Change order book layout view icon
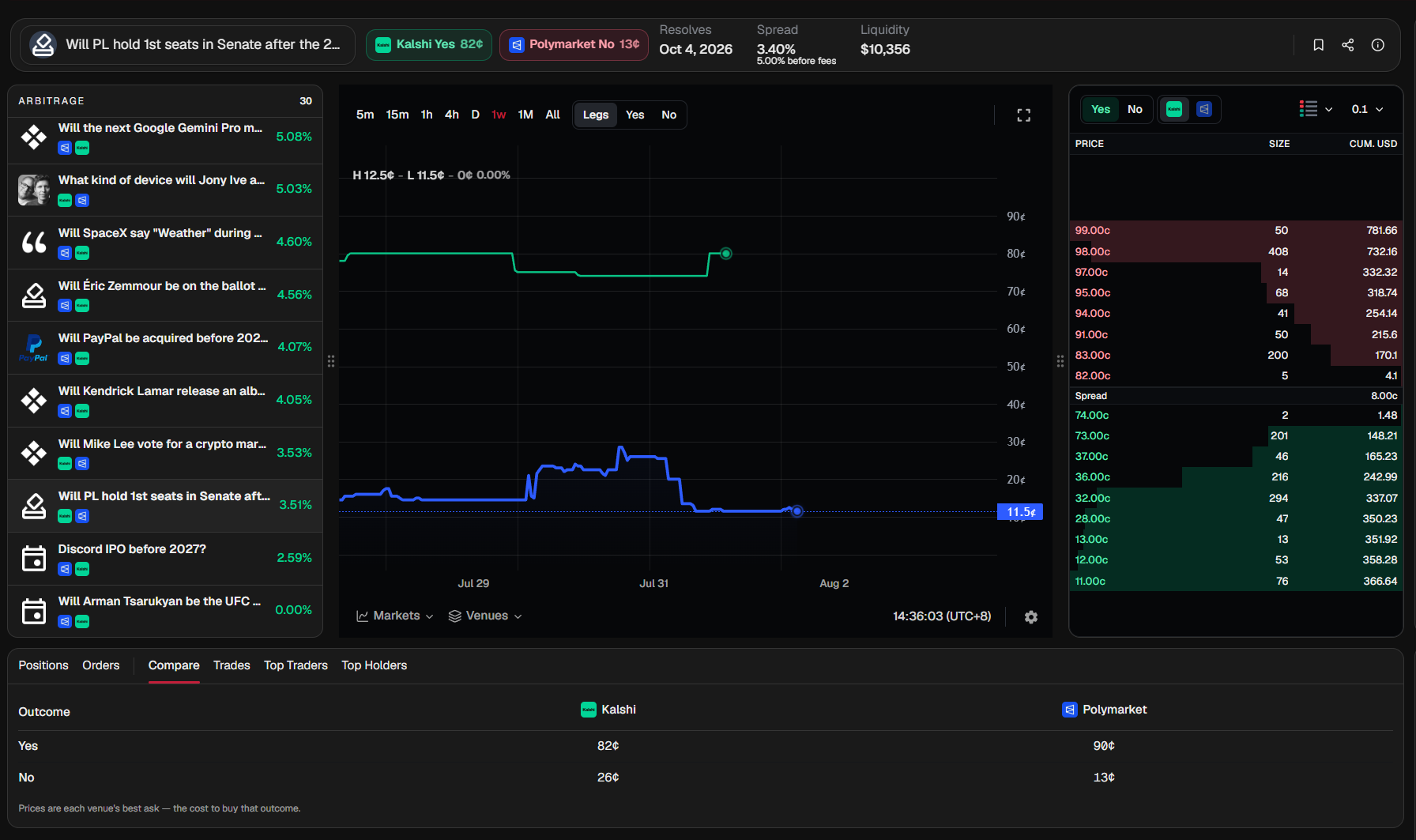 [x=1316, y=109]
